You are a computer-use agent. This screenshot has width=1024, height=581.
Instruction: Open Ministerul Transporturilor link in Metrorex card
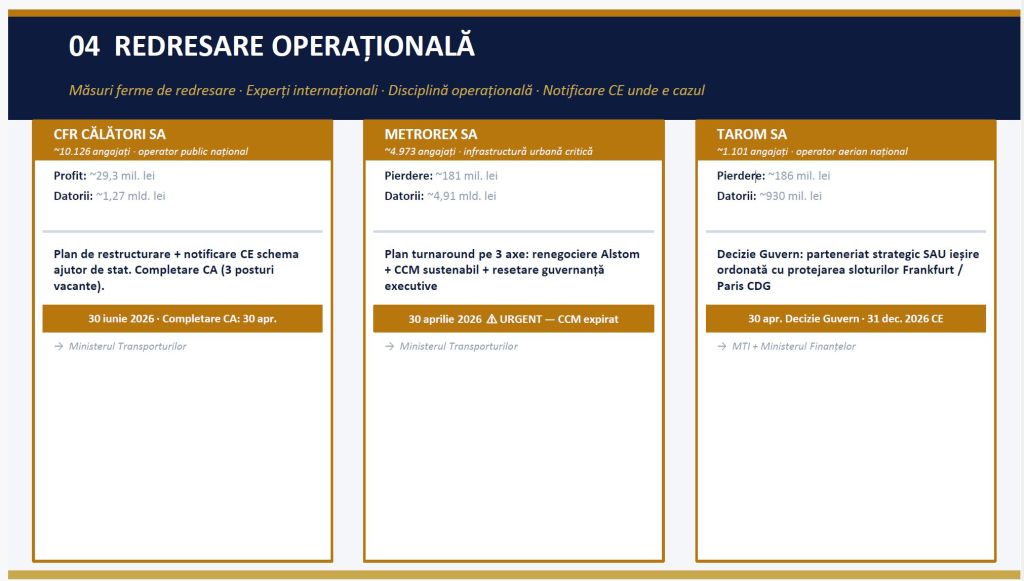tap(458, 347)
